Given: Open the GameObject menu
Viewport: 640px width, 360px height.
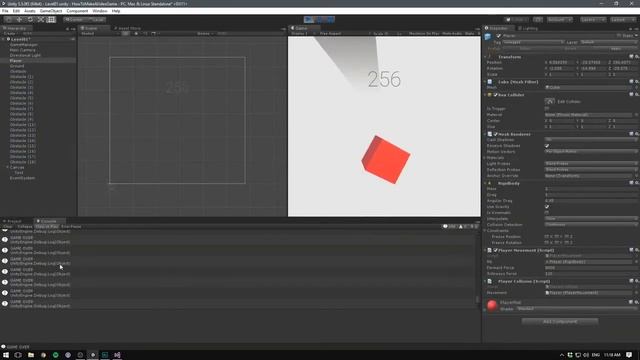Looking at the screenshot, I should click(x=51, y=11).
